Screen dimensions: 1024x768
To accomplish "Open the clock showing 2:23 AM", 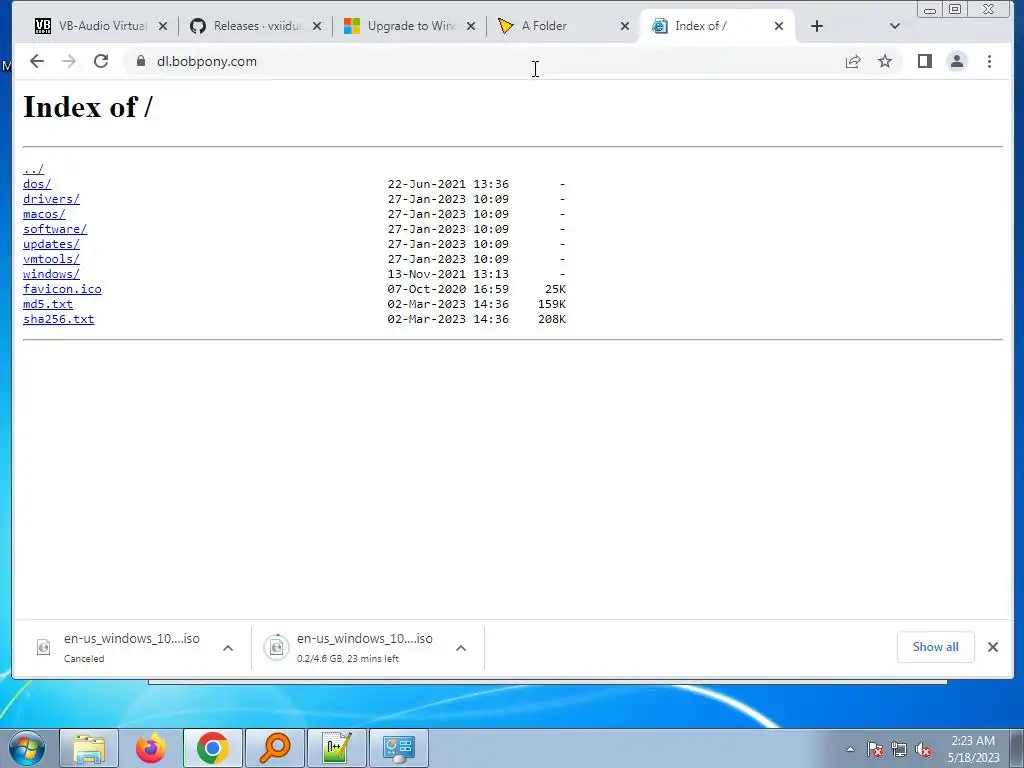I will click(x=973, y=749).
